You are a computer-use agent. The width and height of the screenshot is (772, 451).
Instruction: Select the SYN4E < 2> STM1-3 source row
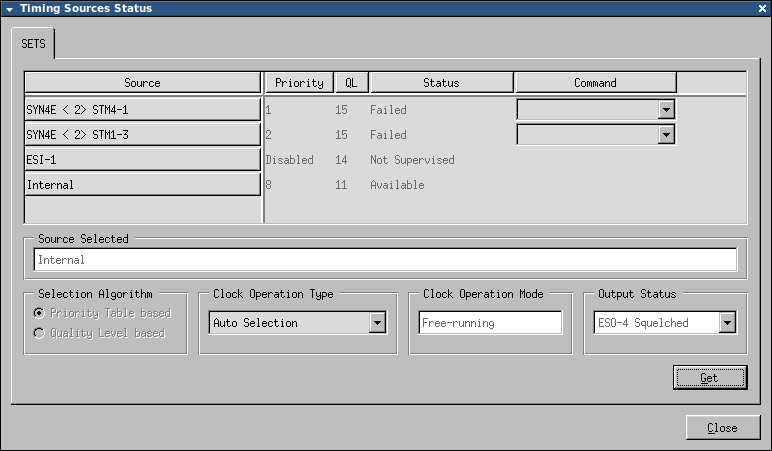click(142, 135)
